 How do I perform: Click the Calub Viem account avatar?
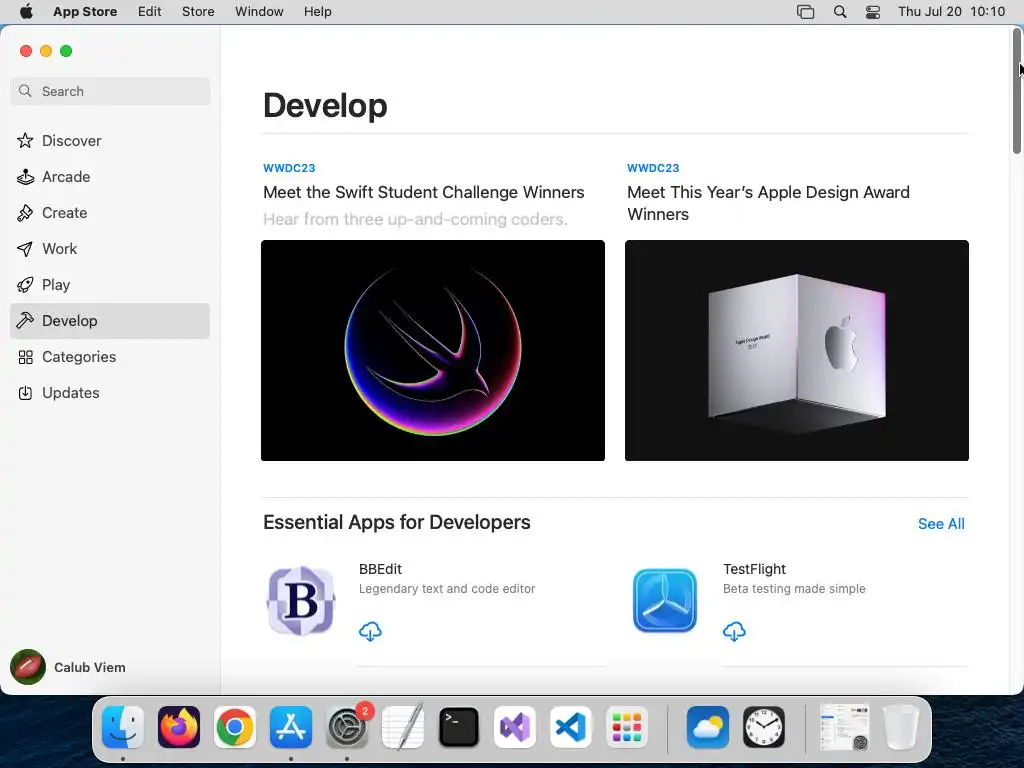click(x=28, y=667)
